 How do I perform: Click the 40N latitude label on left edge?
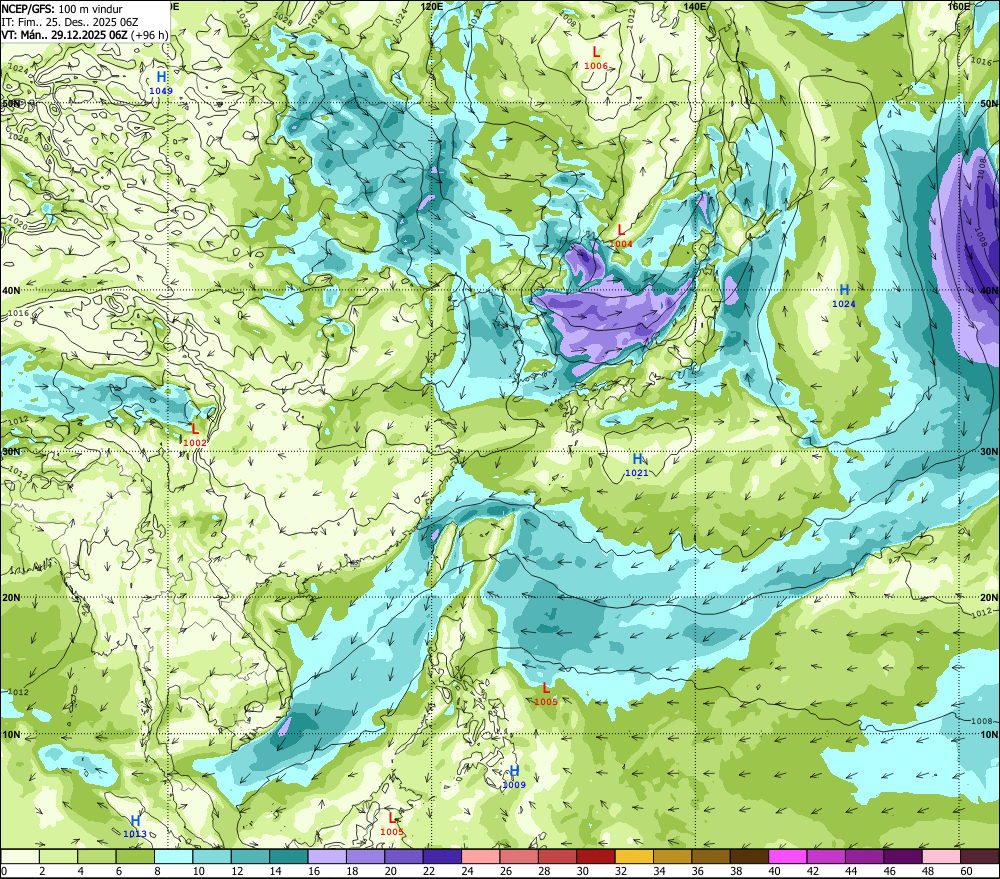tap(10, 290)
